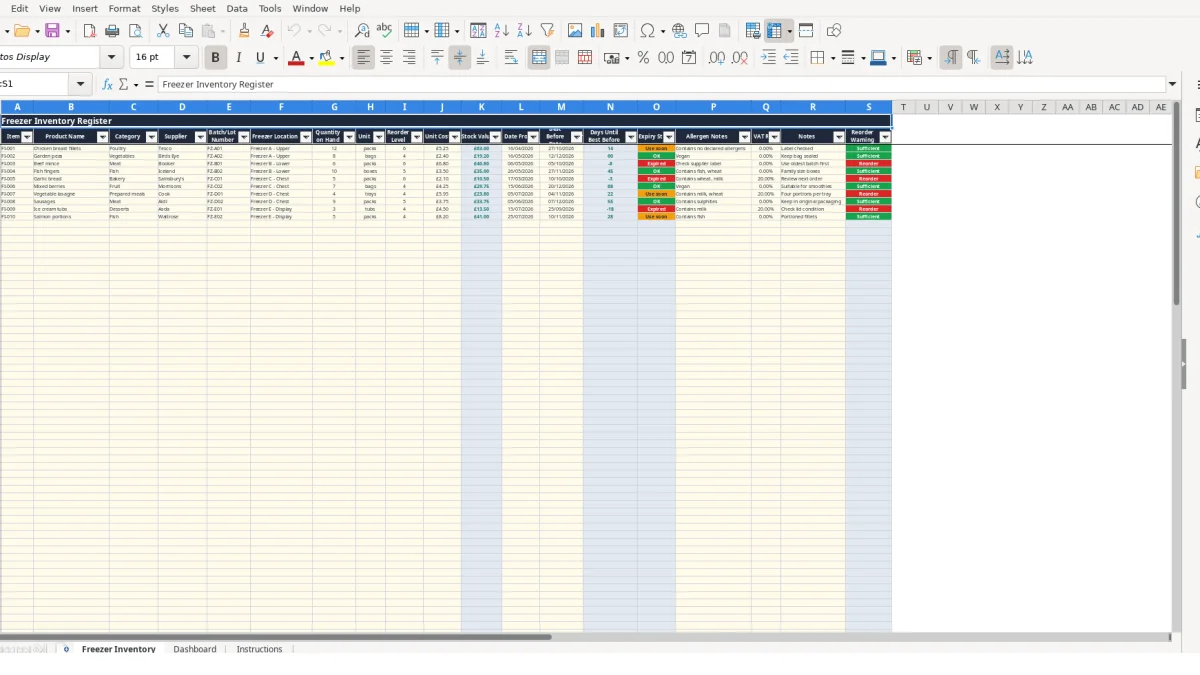1200x675 pixels.
Task: Apply the red font color
Action: [296, 58]
